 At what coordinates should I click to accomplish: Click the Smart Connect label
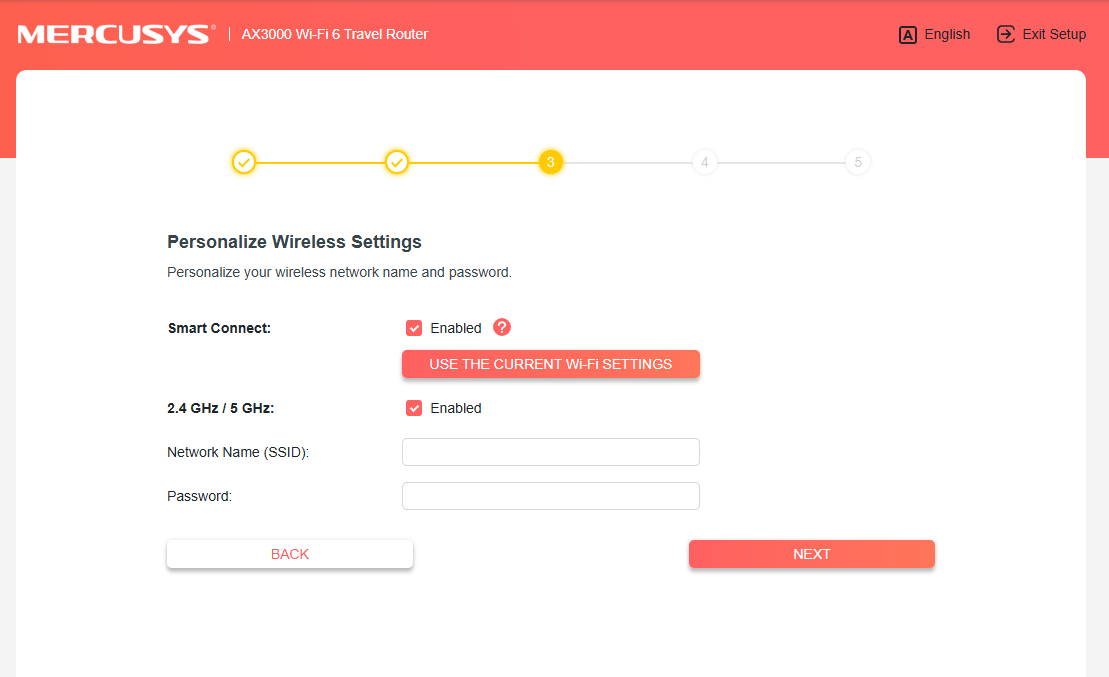pos(219,328)
